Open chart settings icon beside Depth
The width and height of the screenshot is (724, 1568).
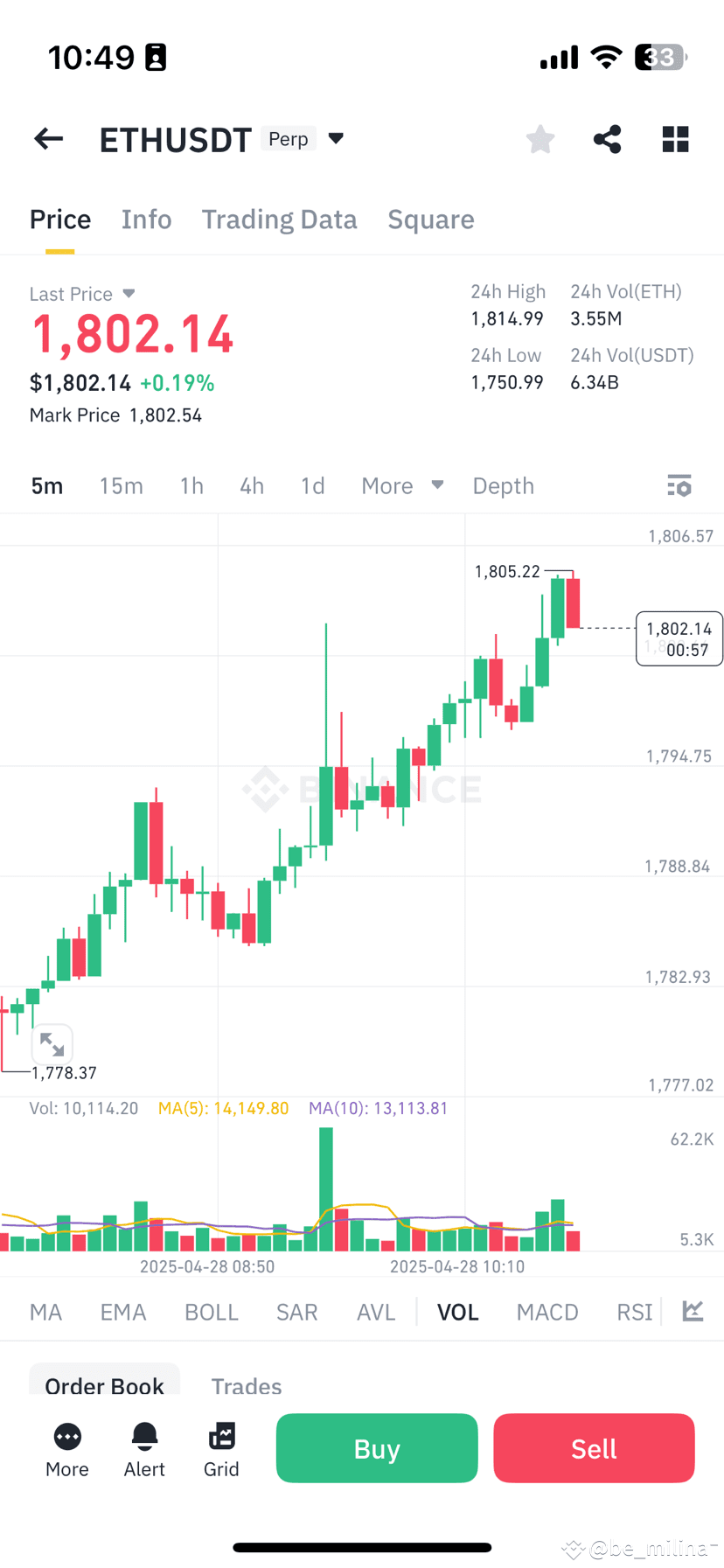679,485
